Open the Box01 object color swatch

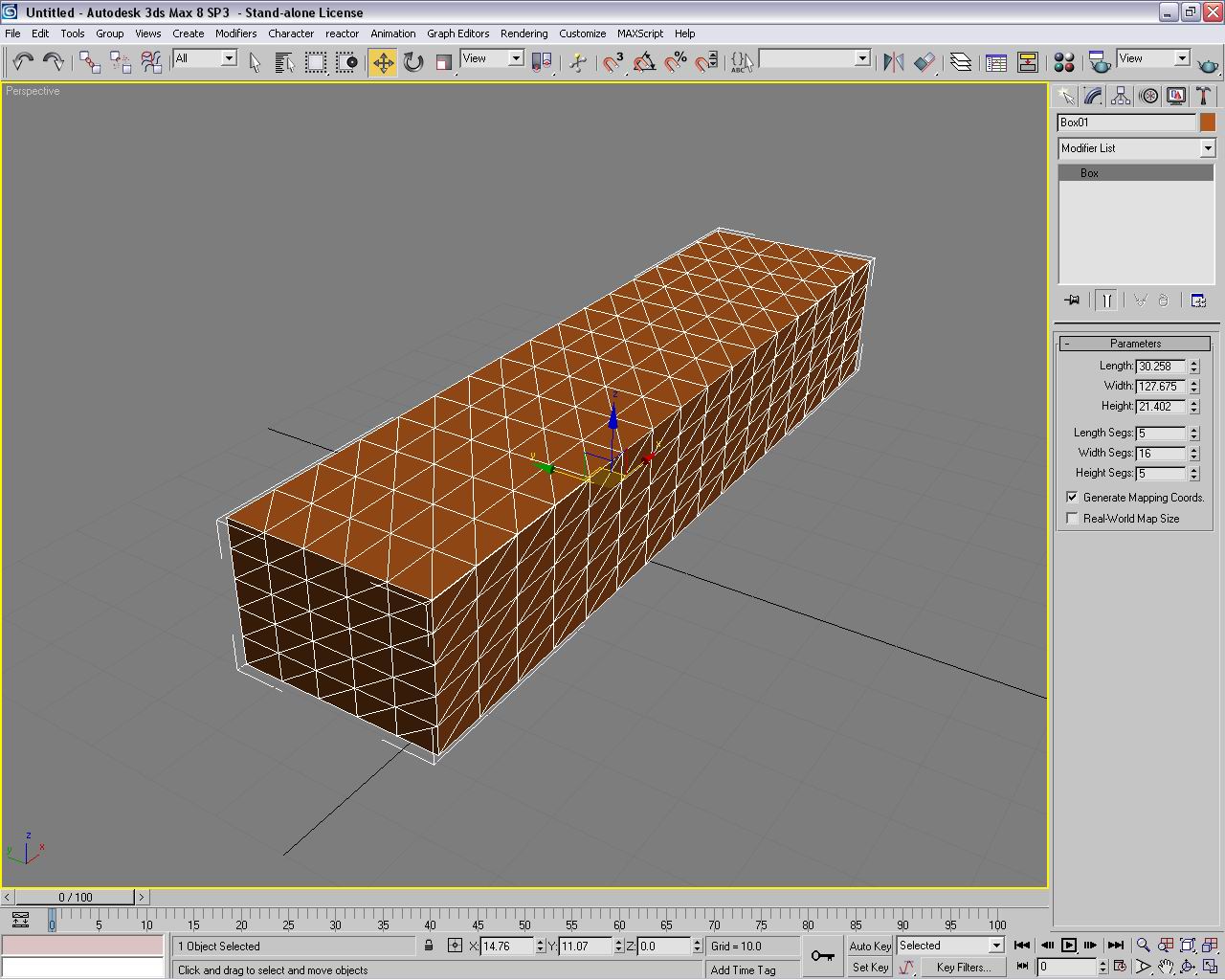click(1208, 122)
